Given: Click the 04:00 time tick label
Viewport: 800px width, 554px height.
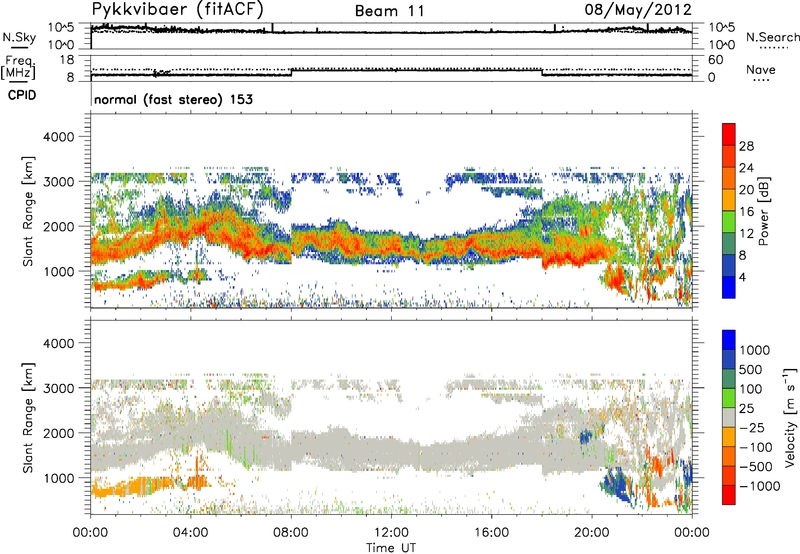Looking at the screenshot, I should [191, 533].
